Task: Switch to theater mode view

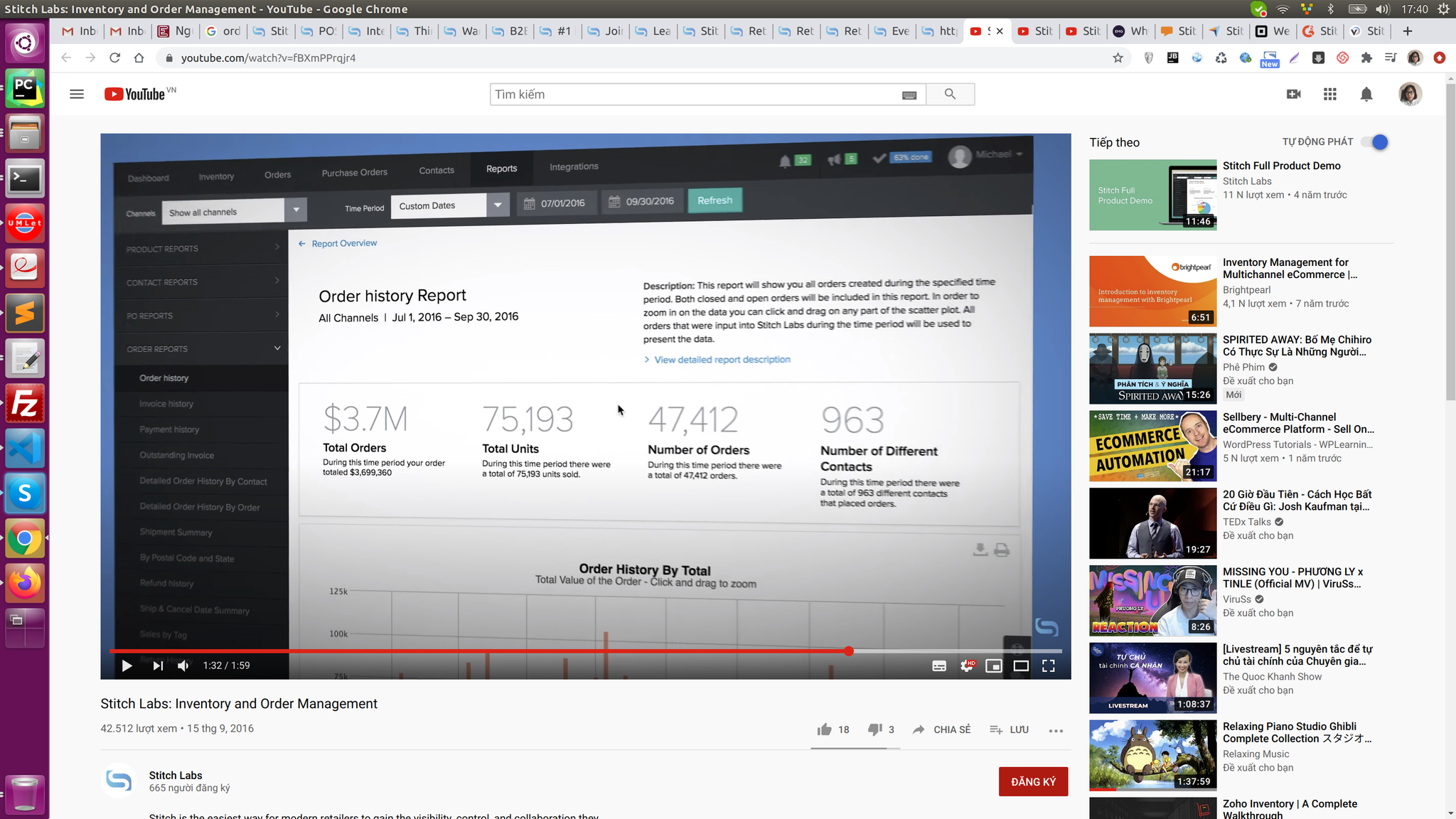Action: pyautogui.click(x=1021, y=665)
